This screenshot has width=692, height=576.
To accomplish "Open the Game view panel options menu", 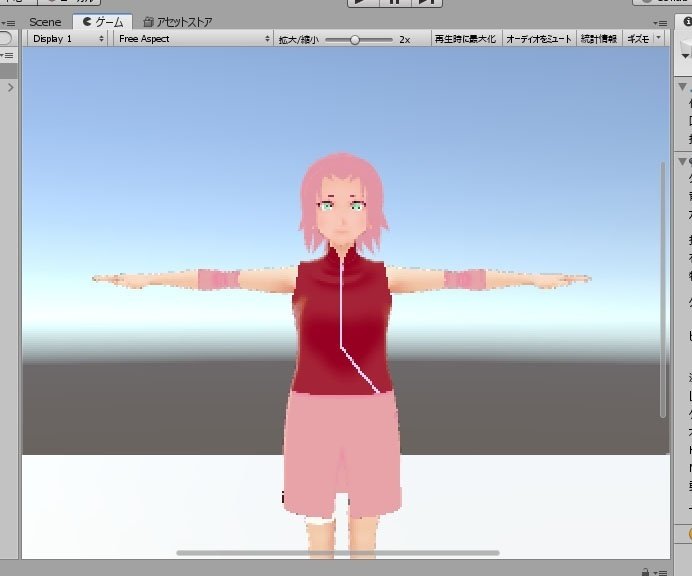I will pyautogui.click(x=660, y=23).
